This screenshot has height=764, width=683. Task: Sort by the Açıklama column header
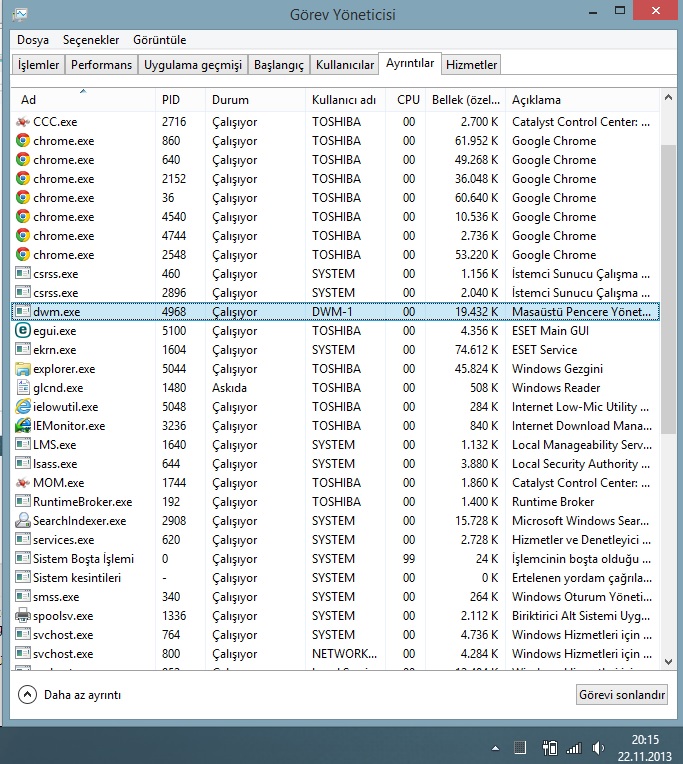tap(583, 100)
